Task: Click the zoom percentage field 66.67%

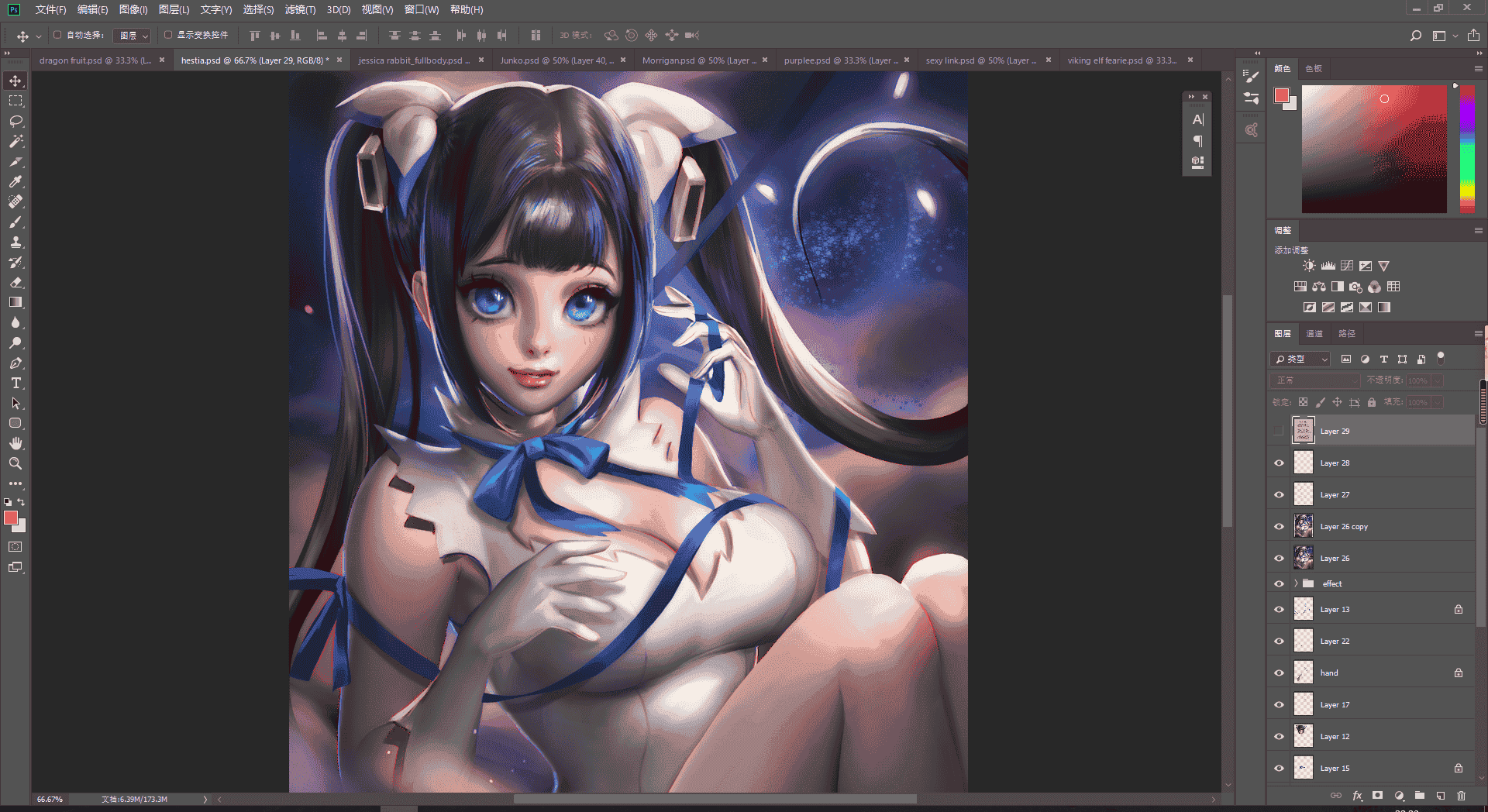Action: coord(50,799)
